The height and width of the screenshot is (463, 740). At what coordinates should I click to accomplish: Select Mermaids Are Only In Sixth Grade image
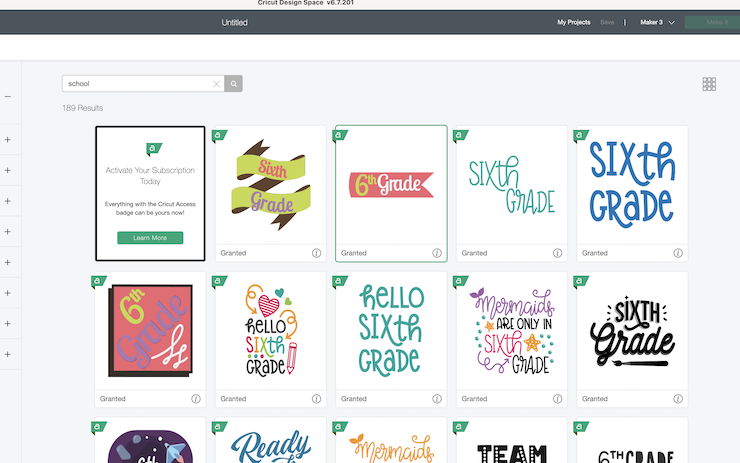pos(512,331)
